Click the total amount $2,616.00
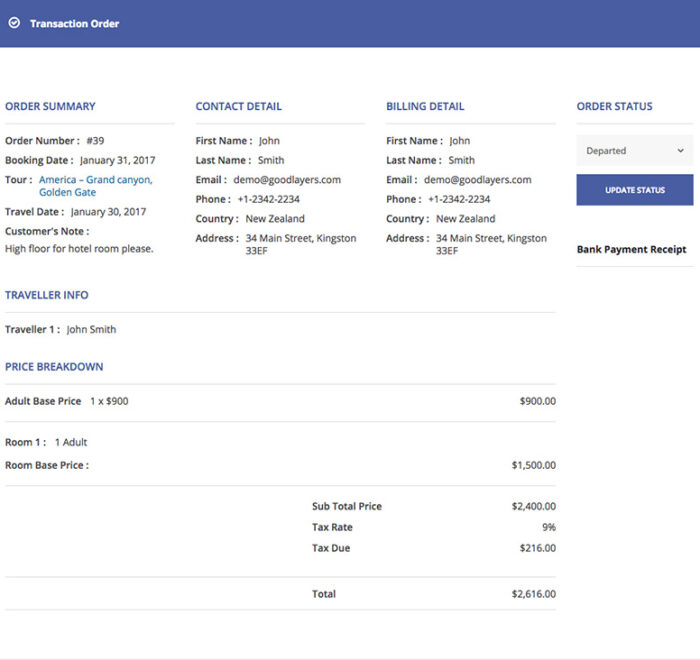This screenshot has height=660, width=700. [x=533, y=594]
